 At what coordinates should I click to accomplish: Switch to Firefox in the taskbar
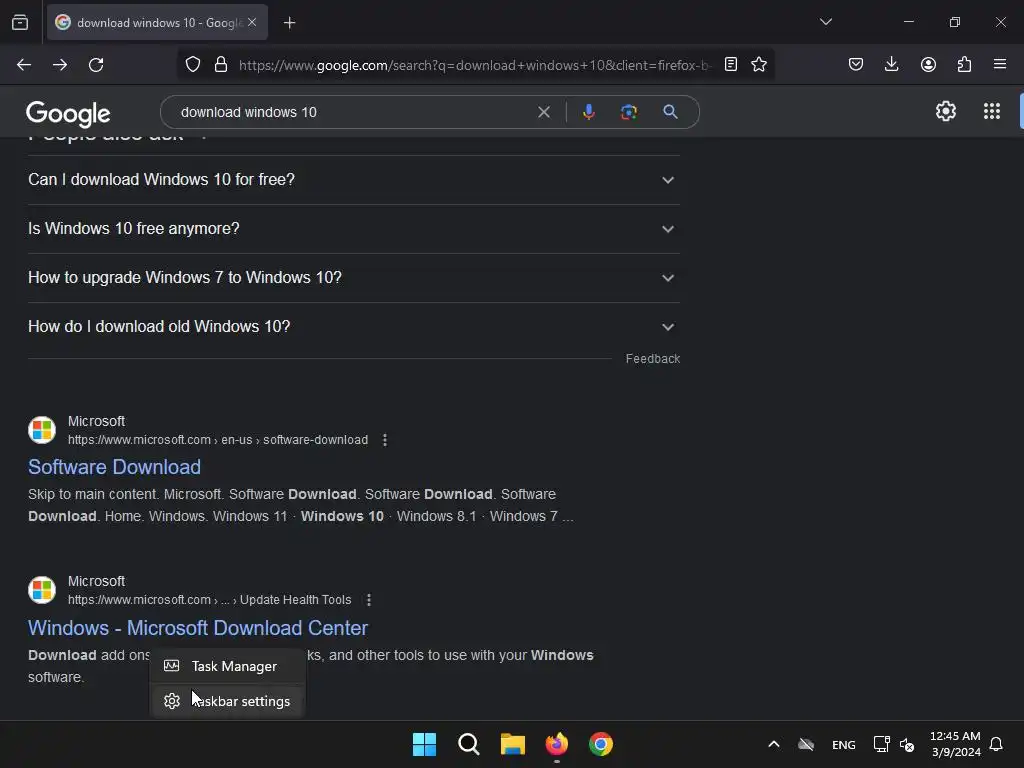557,744
